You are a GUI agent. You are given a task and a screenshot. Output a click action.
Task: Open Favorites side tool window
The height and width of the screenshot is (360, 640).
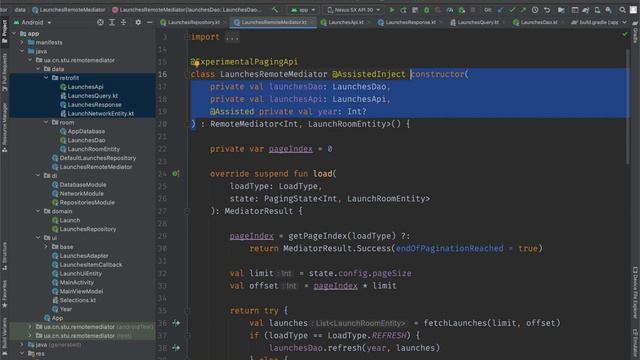tap(4, 294)
